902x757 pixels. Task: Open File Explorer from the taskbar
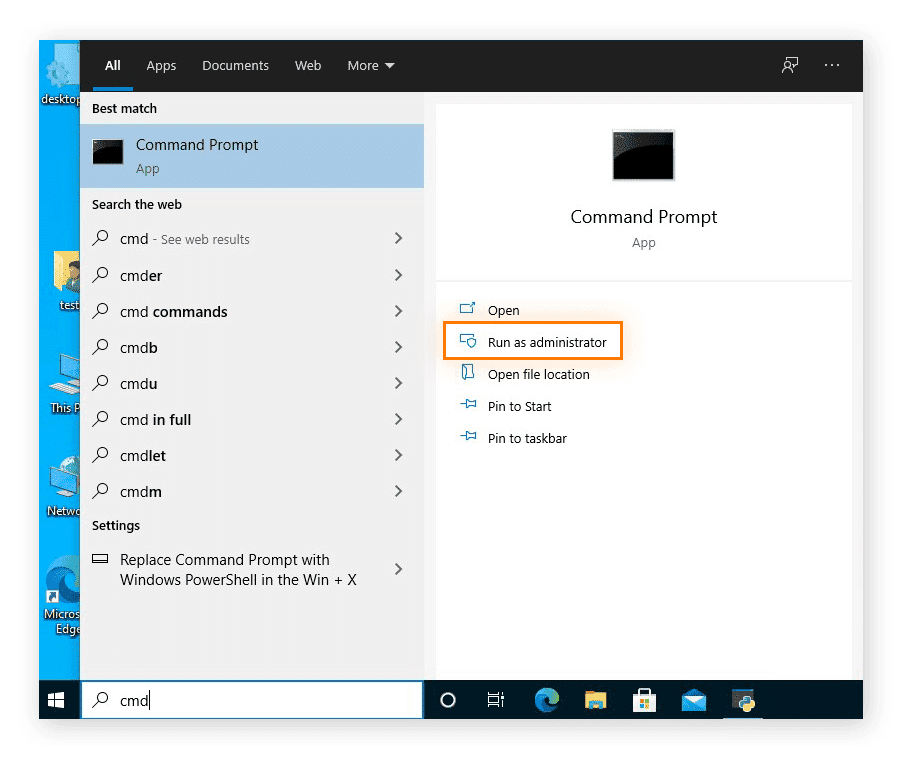click(595, 700)
